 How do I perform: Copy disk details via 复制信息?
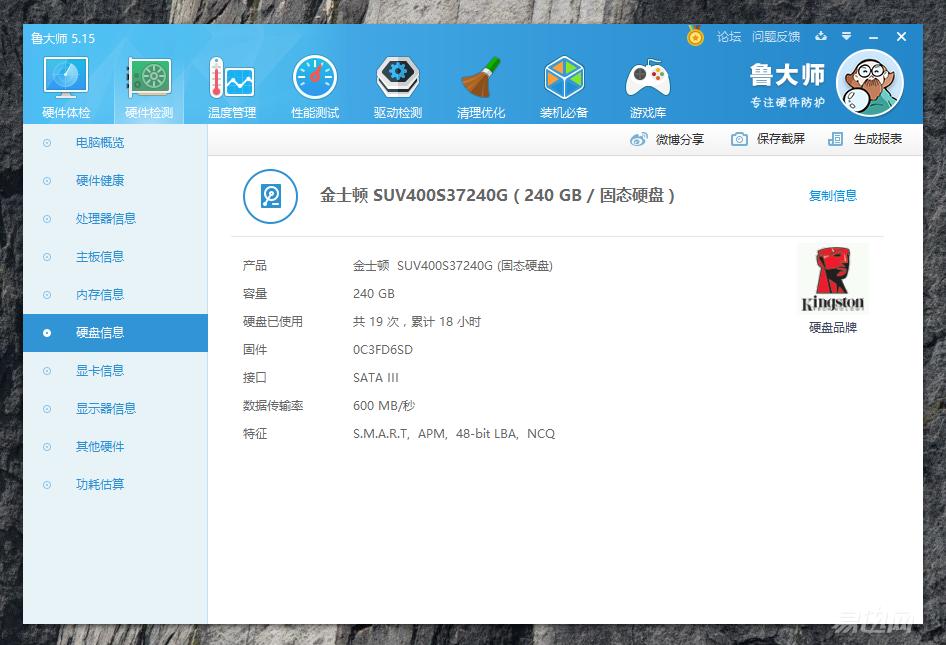[832, 195]
